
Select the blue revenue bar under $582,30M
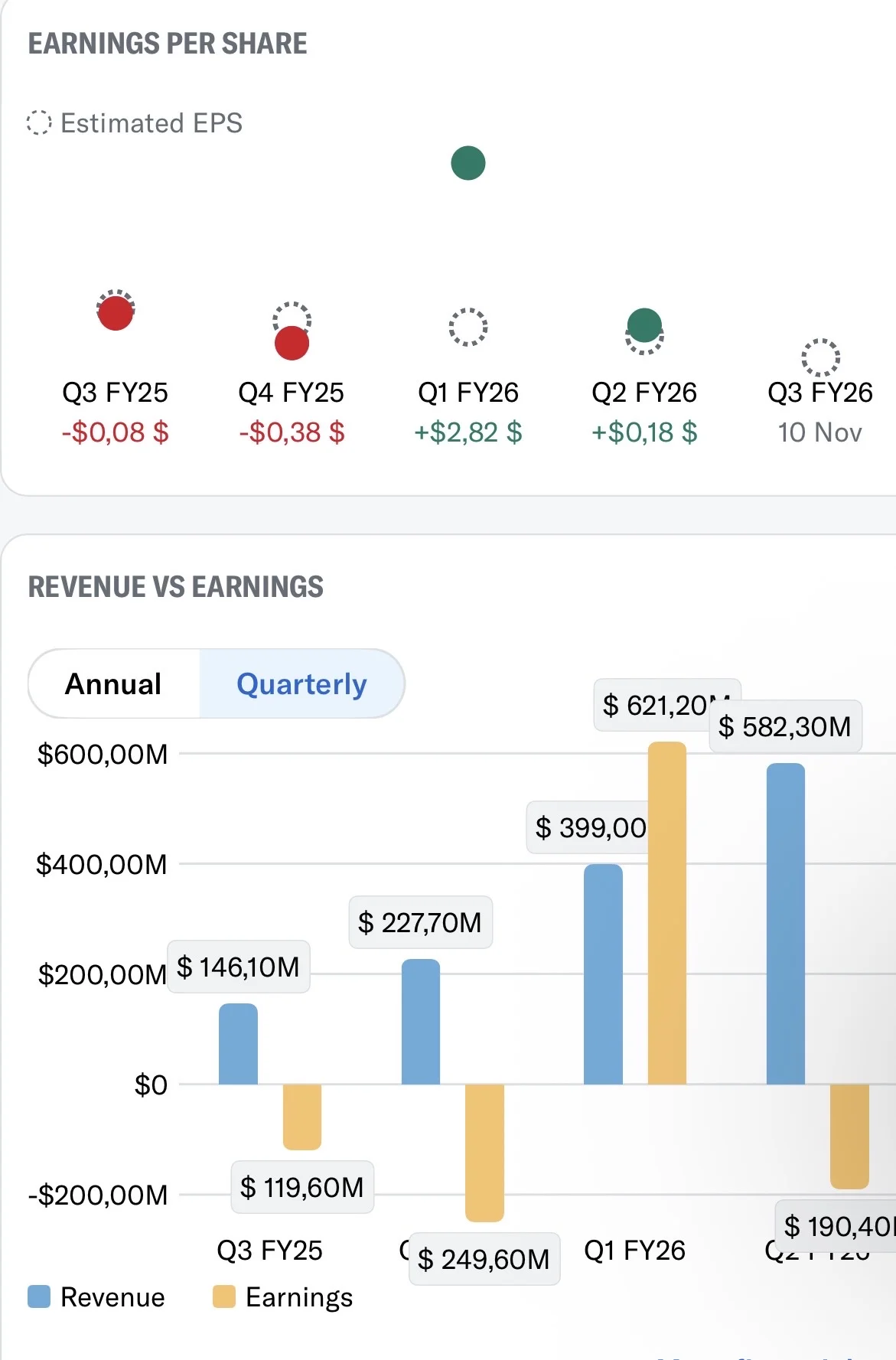point(786,924)
